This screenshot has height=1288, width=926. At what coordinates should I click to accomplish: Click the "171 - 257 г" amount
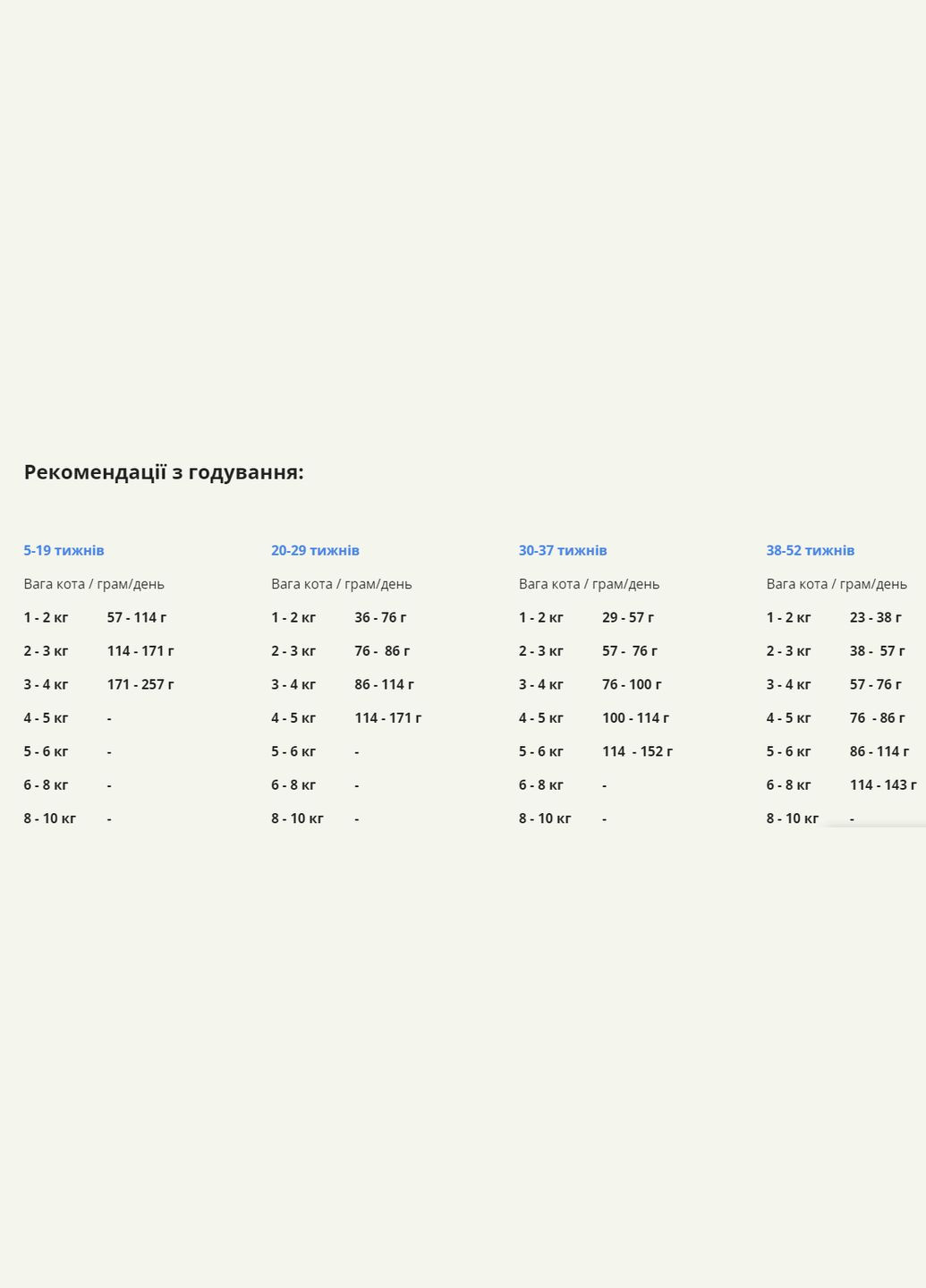pyautogui.click(x=140, y=684)
